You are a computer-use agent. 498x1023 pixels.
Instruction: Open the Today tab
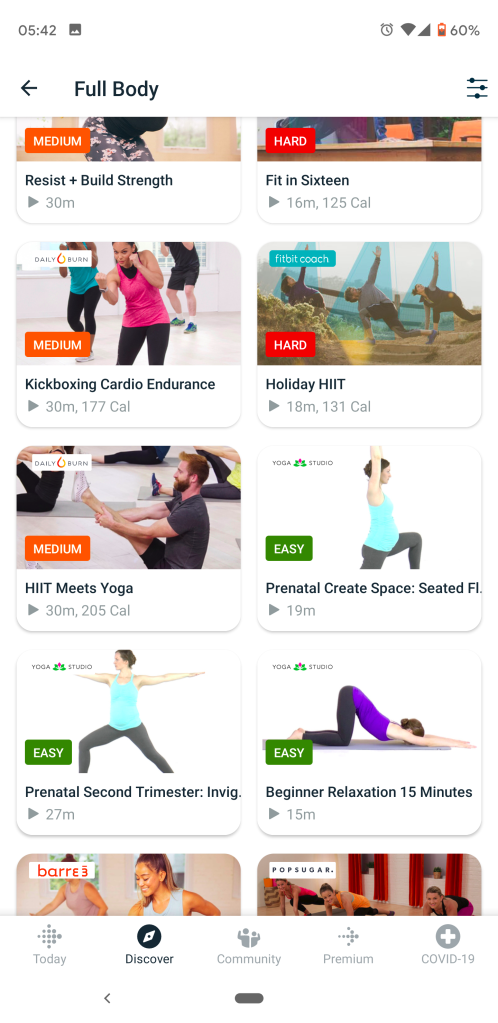click(50, 946)
